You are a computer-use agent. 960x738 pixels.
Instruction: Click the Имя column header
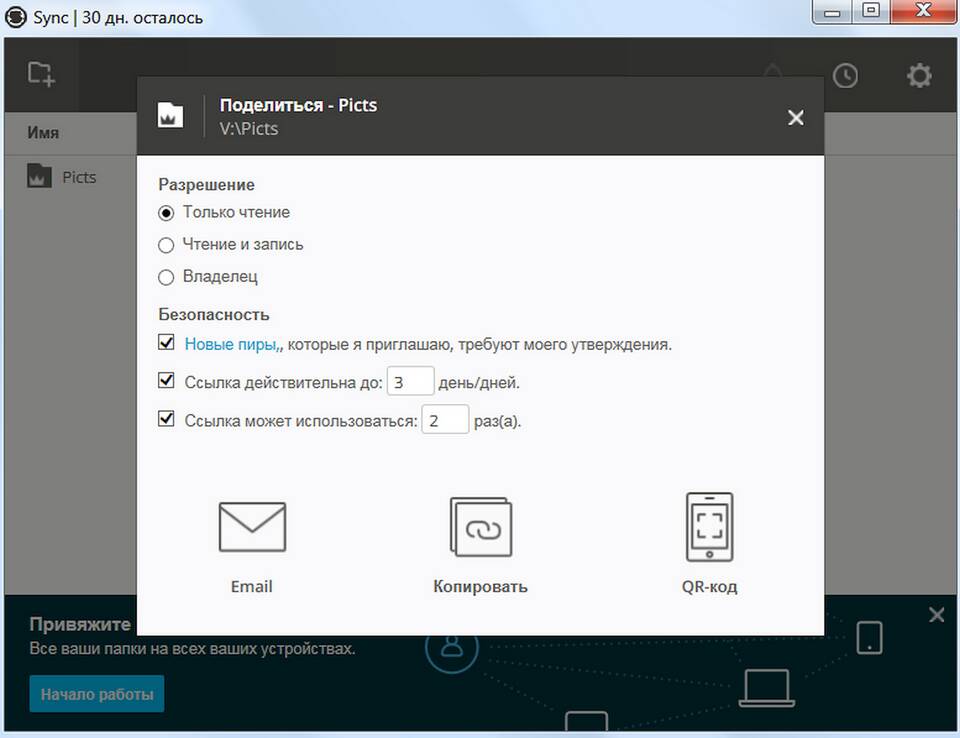tap(43, 132)
